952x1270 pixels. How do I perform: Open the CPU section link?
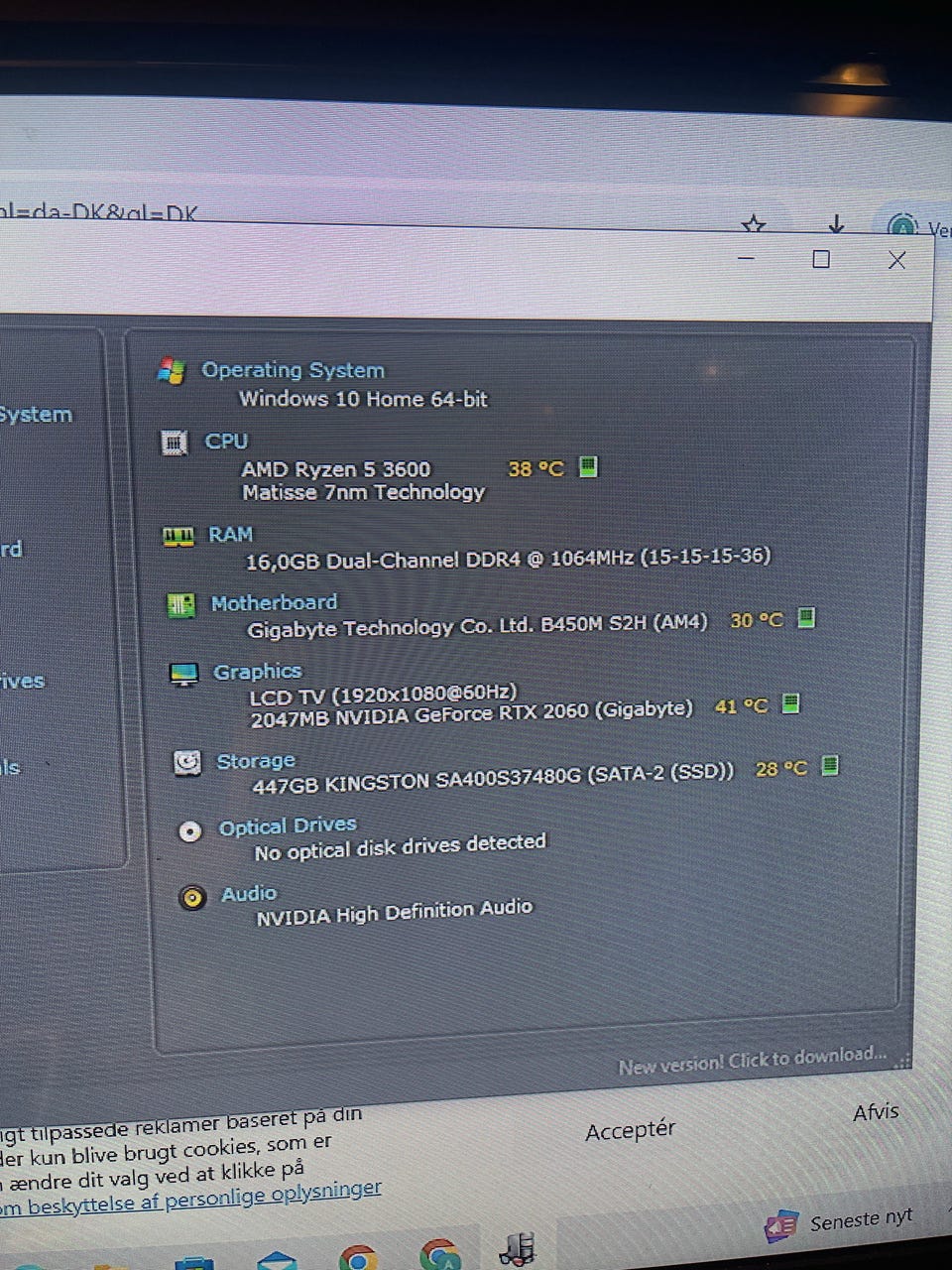226,441
